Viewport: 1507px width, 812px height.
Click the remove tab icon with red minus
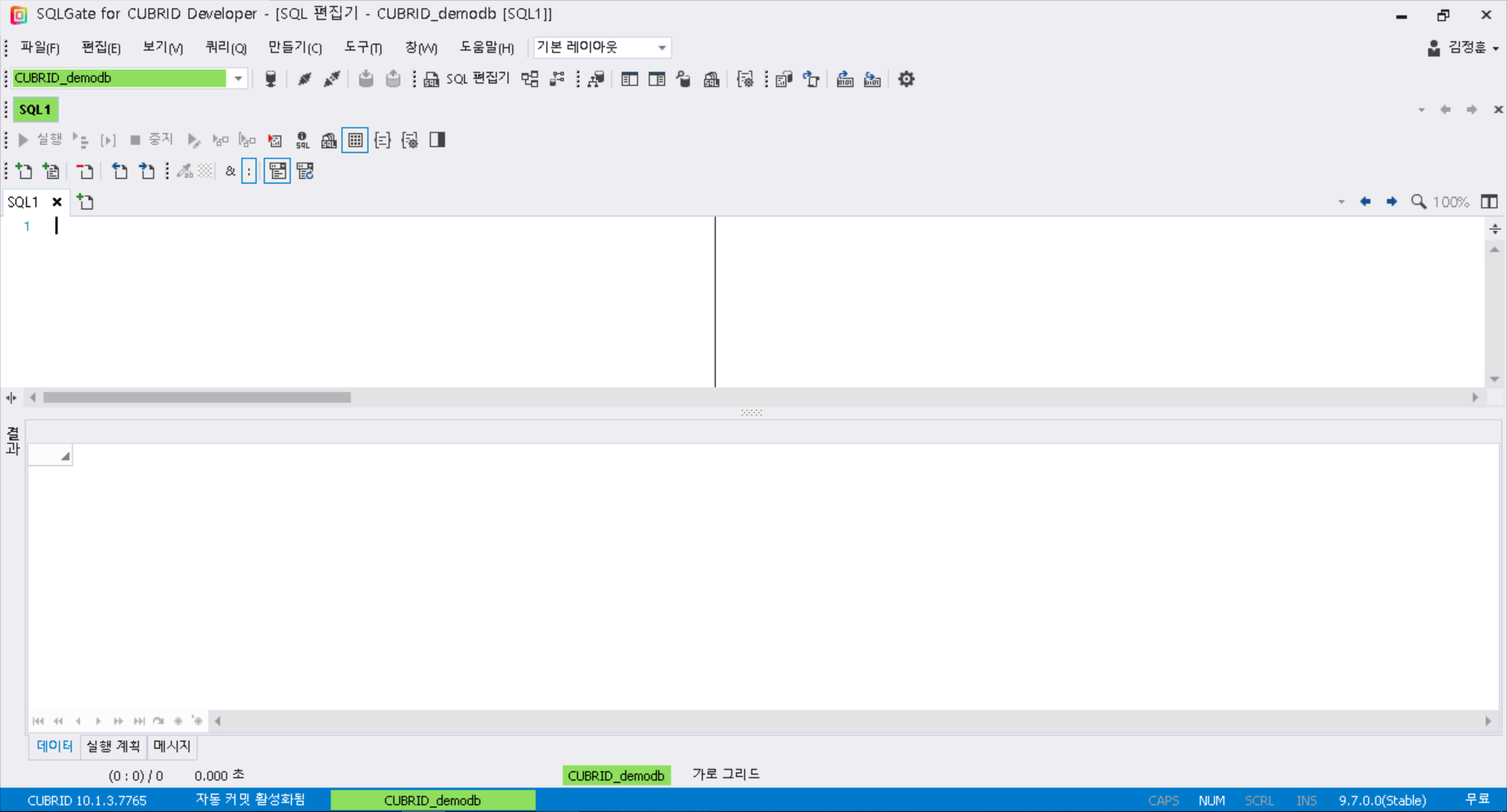tap(85, 171)
